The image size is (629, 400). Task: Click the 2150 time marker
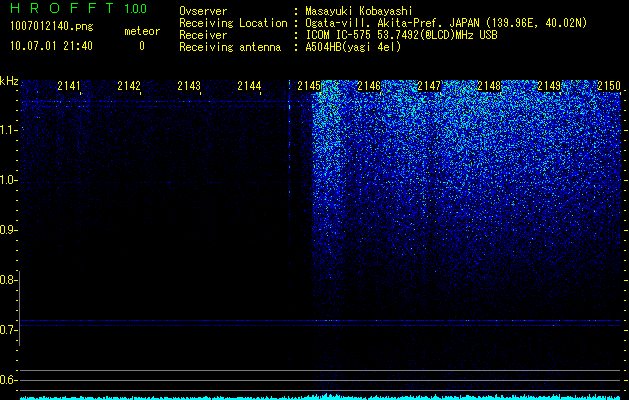point(609,86)
